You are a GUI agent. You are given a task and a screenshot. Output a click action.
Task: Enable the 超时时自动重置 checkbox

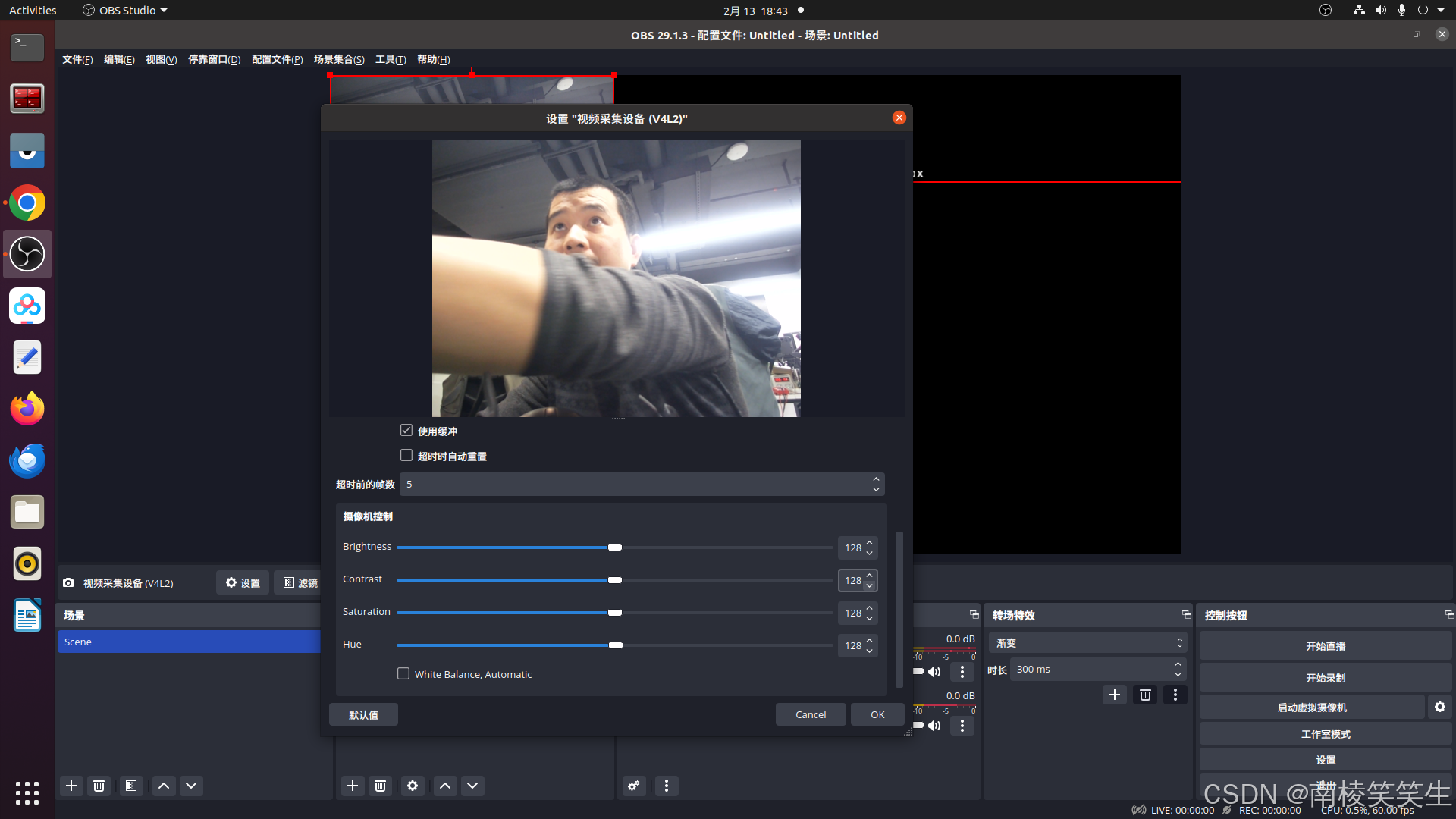coord(406,456)
